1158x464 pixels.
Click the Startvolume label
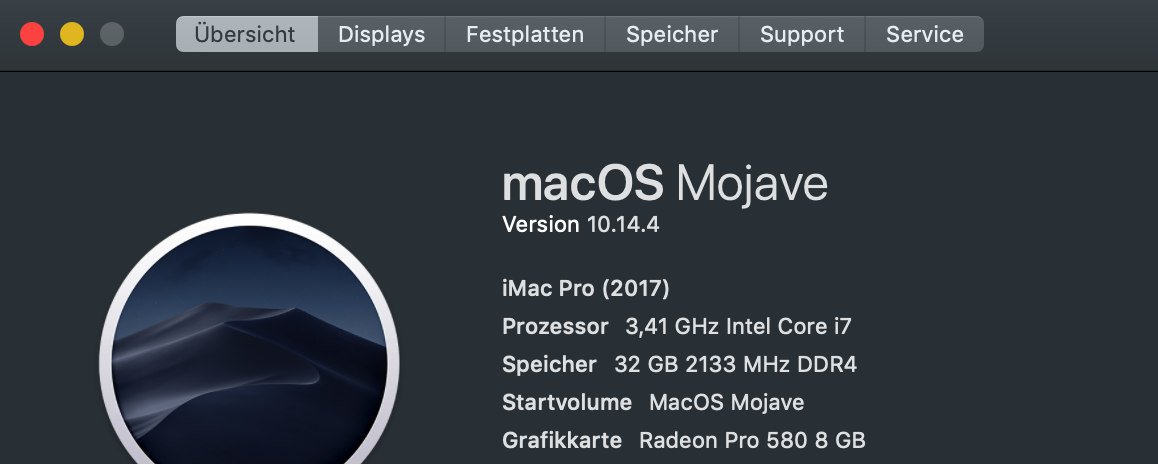pyautogui.click(x=566, y=403)
